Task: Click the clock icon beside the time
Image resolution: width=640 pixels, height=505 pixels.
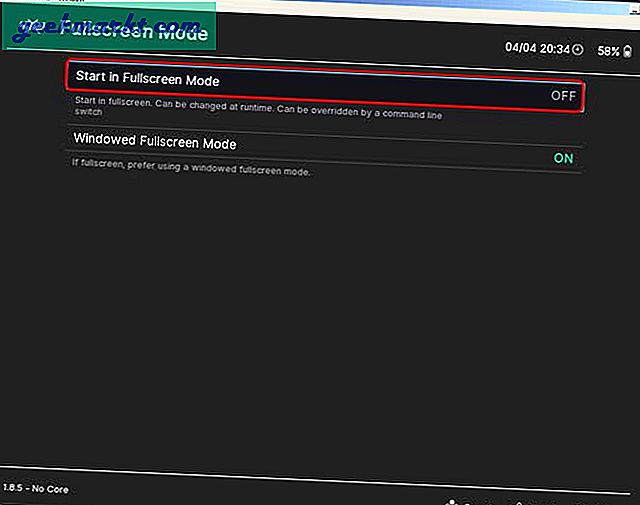Action: tap(578, 50)
